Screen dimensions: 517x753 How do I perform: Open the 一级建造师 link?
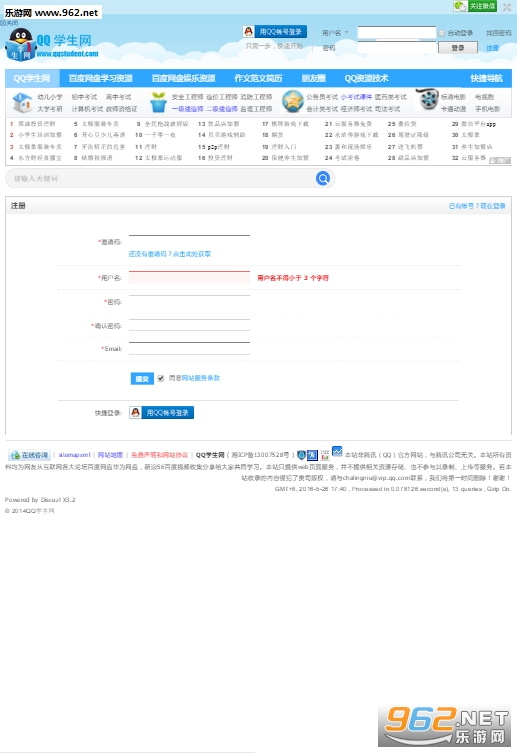187,109
